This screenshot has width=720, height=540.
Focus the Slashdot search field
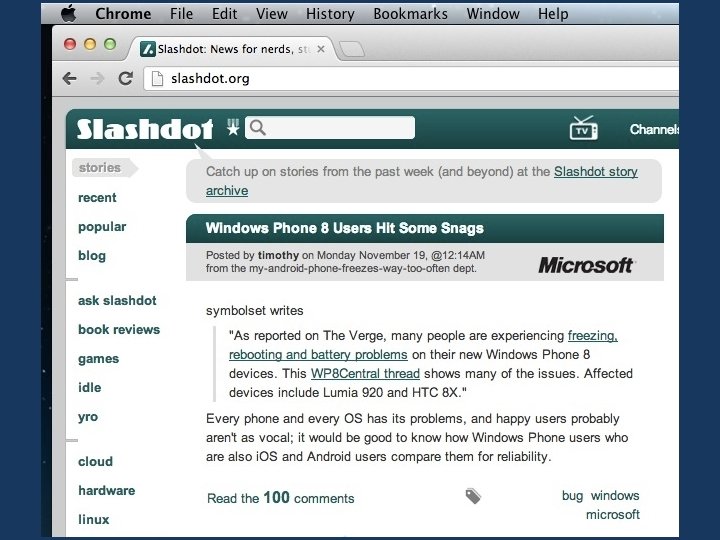(330, 127)
